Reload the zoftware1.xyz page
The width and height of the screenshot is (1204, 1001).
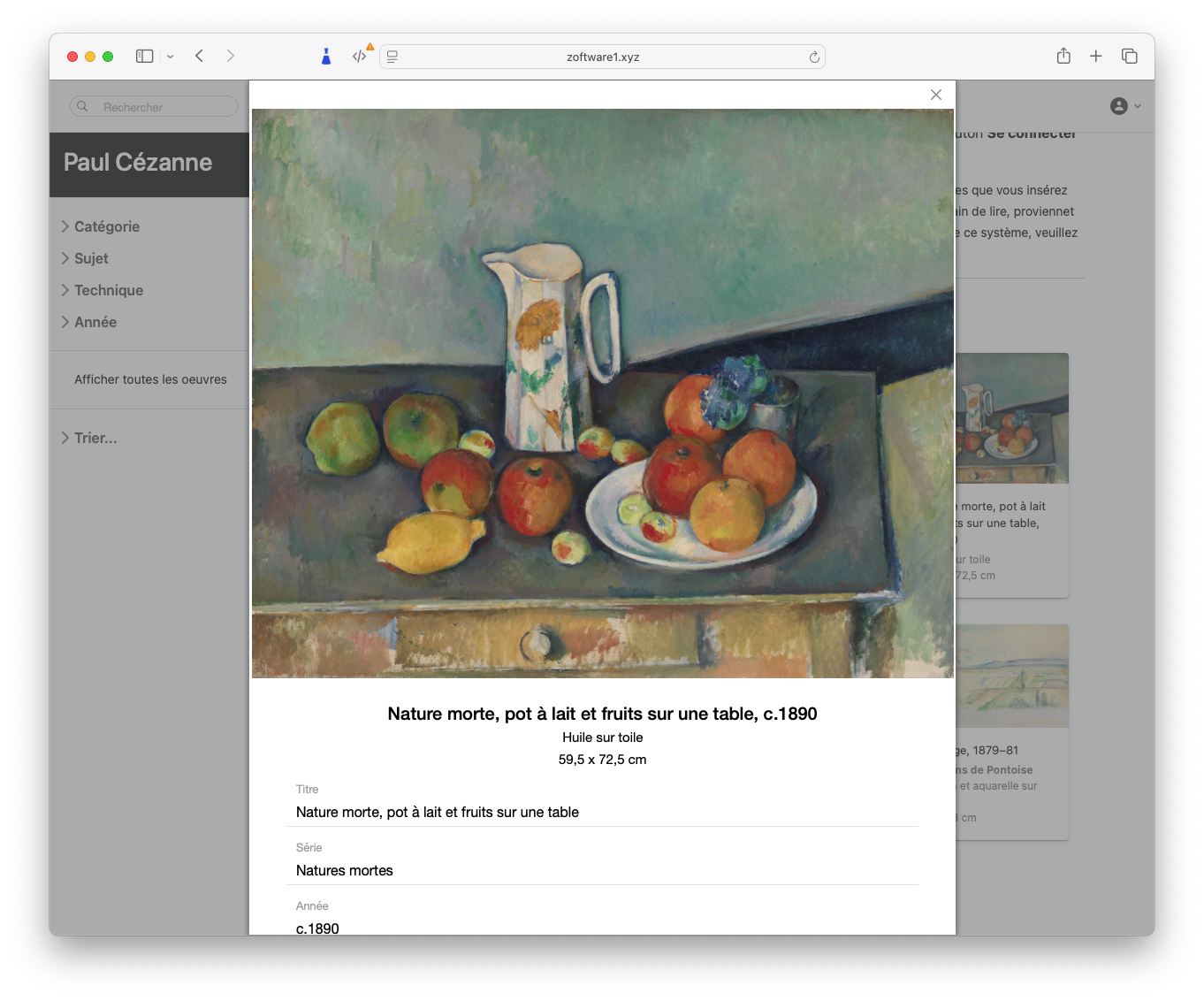click(x=814, y=57)
